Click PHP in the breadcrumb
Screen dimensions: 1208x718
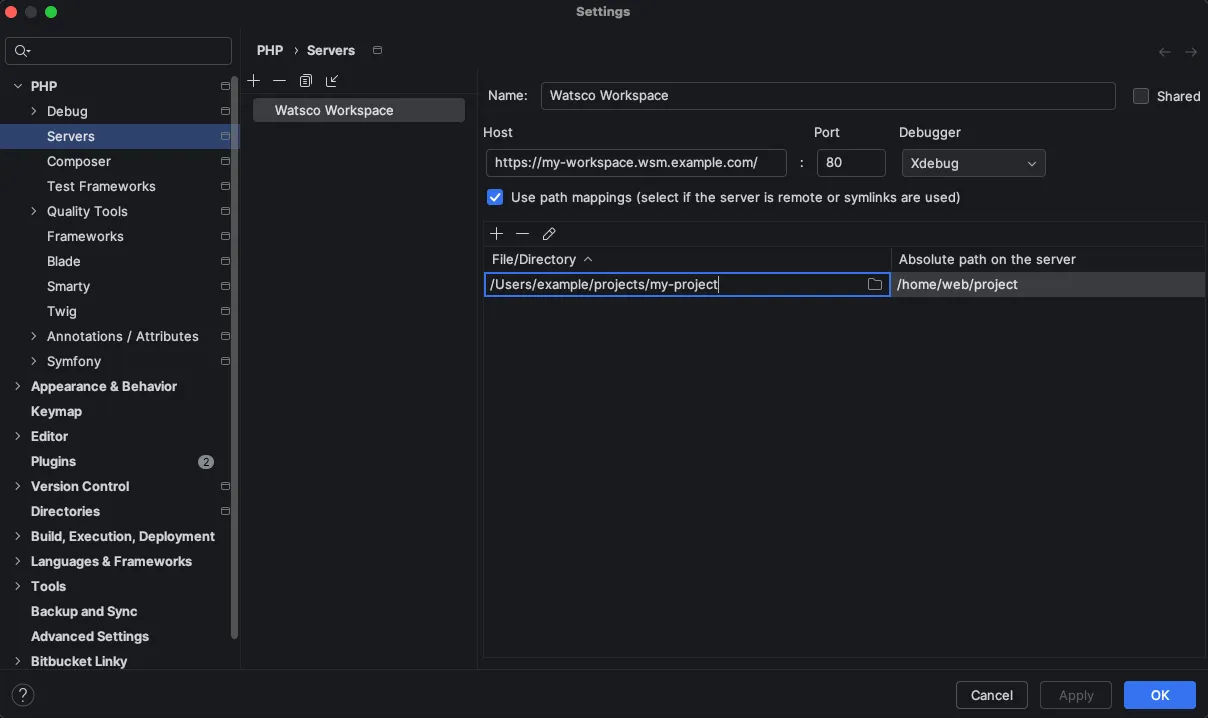point(270,50)
